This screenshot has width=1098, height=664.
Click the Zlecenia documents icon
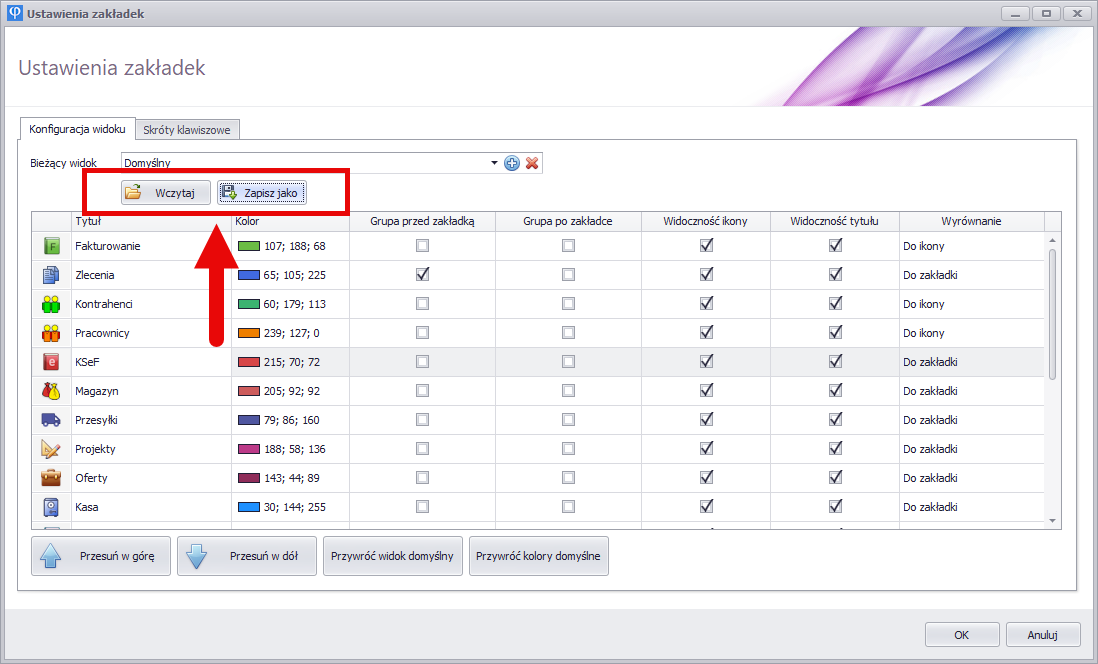point(51,275)
